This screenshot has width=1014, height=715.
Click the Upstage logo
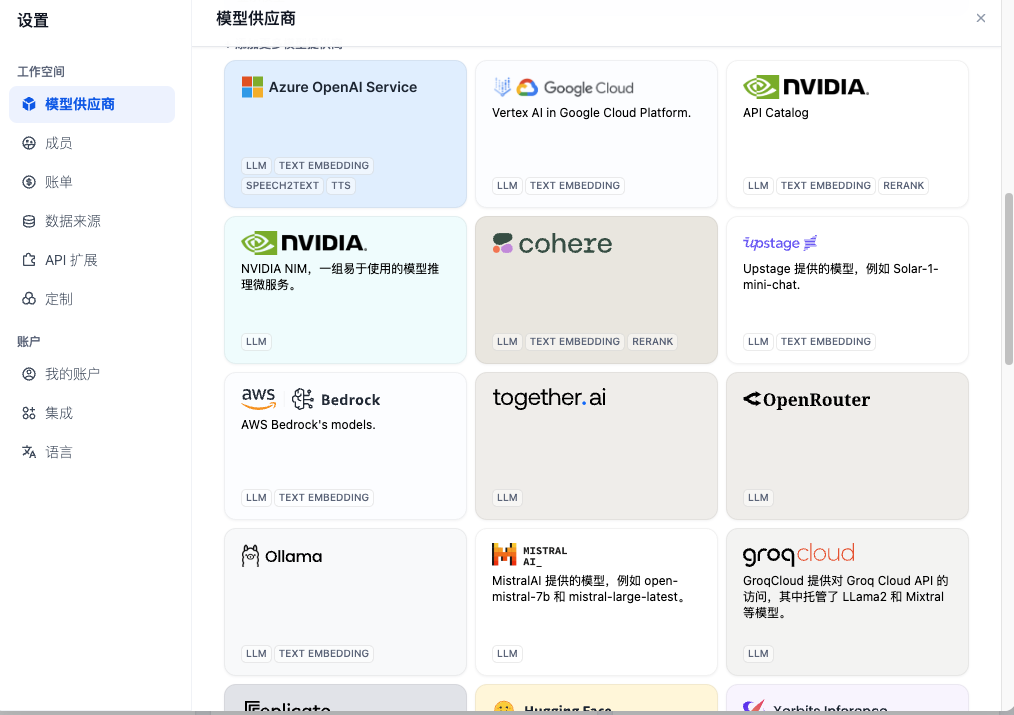(x=780, y=243)
